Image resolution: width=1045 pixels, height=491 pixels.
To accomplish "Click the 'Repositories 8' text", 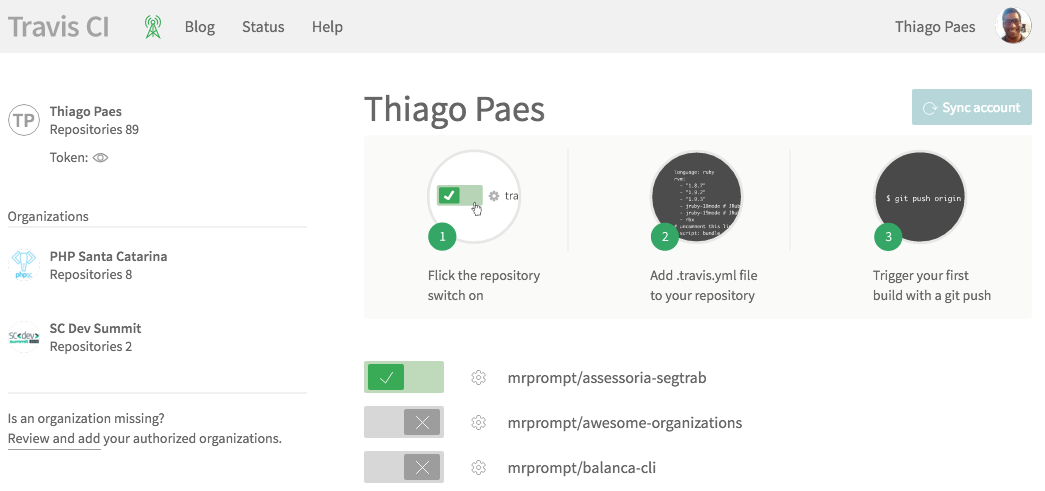I will click(x=91, y=274).
